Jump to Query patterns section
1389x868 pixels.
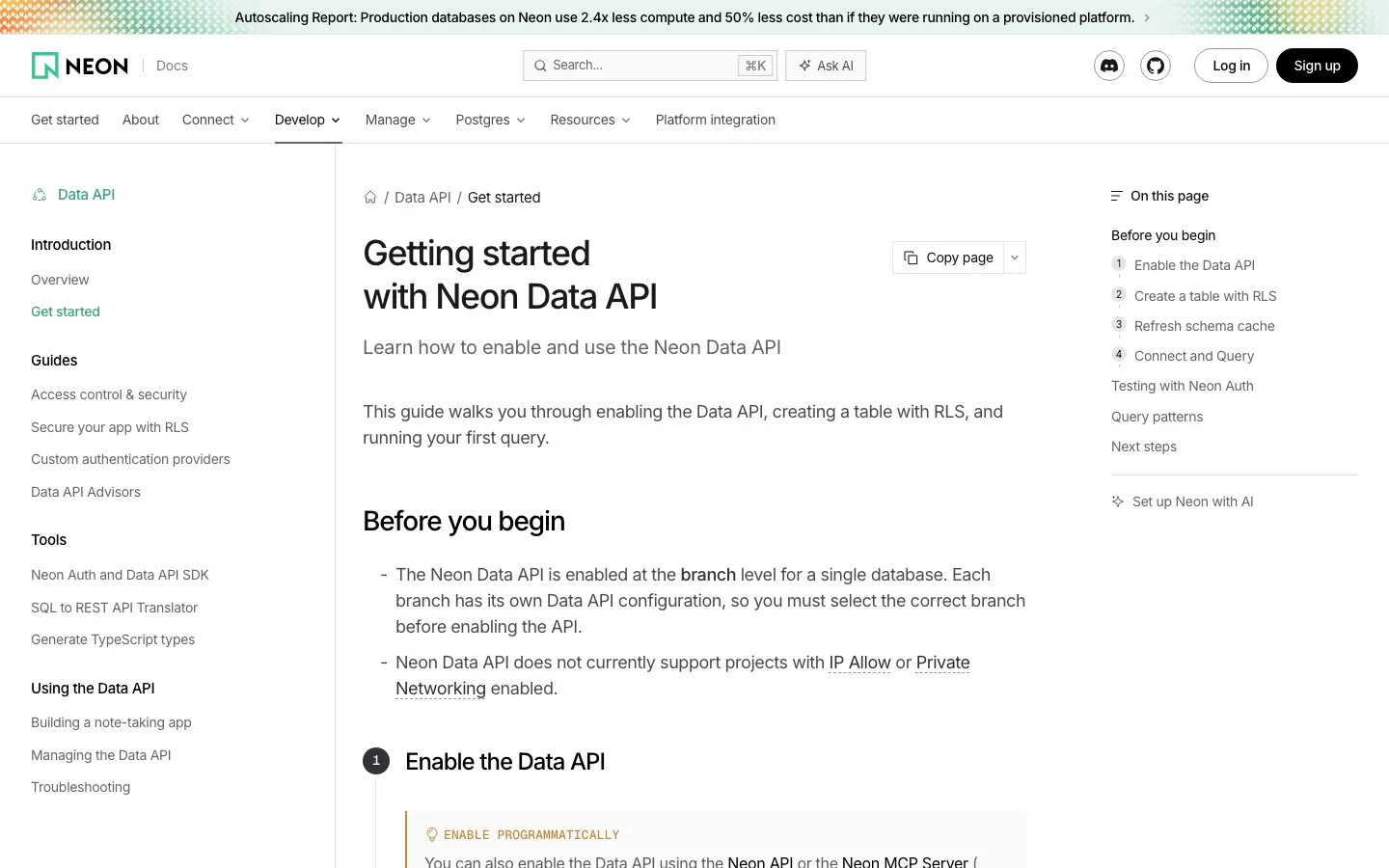[x=1157, y=417]
